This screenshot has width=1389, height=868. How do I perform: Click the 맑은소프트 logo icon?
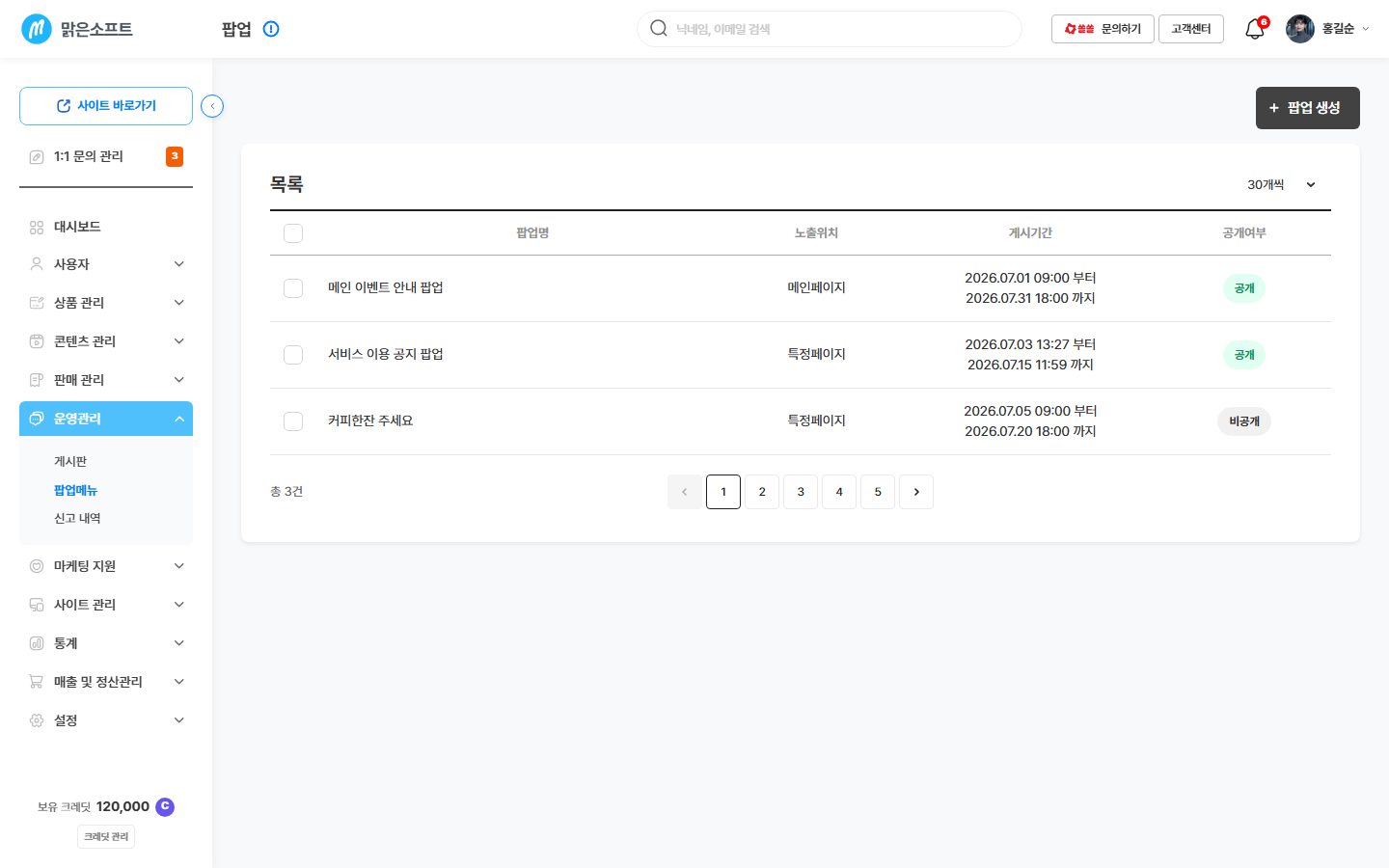[x=37, y=29]
